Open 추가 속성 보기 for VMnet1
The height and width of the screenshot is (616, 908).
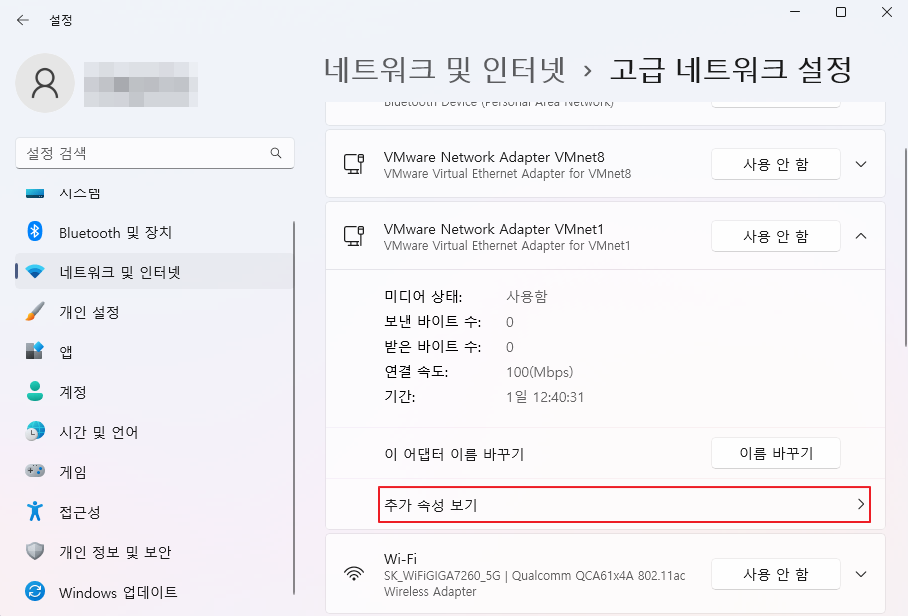pos(625,505)
